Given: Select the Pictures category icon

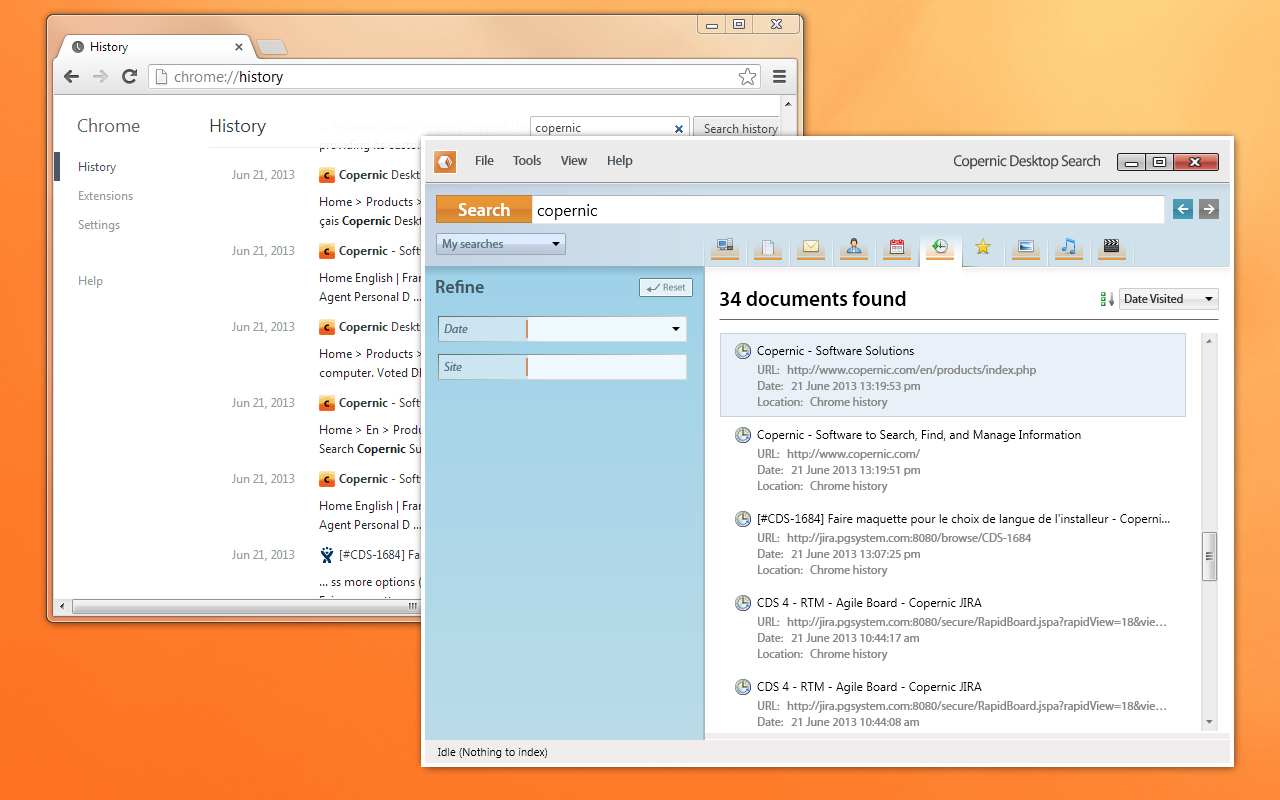Looking at the screenshot, I should 1025,247.
